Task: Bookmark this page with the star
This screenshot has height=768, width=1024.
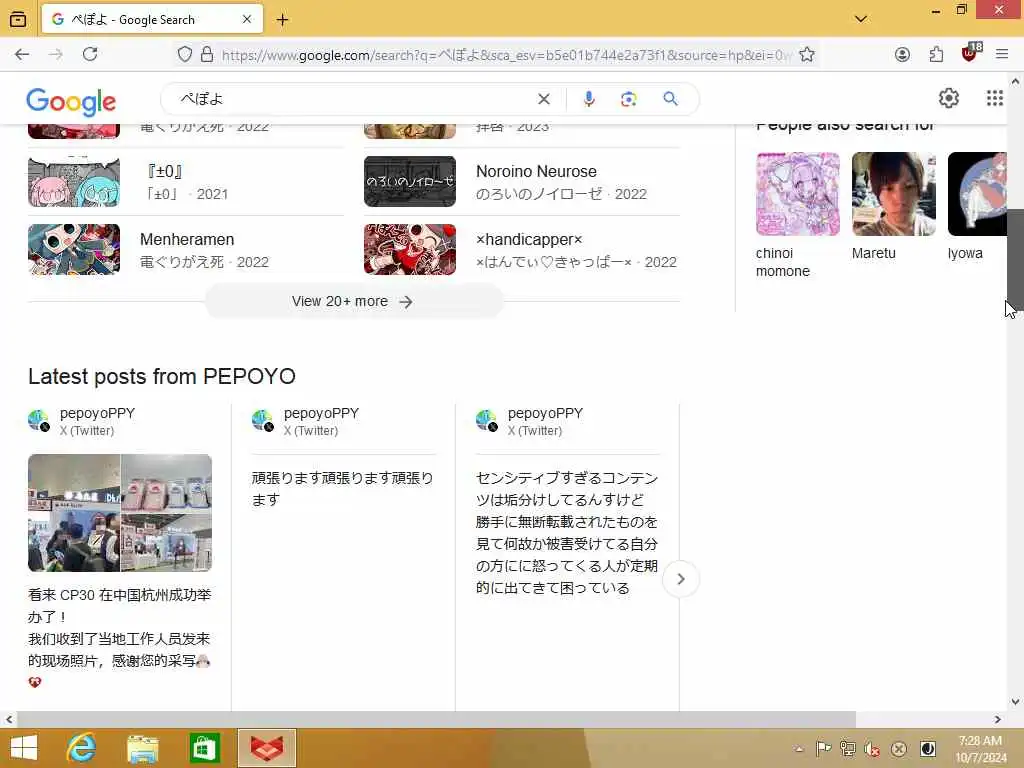Action: click(x=807, y=54)
